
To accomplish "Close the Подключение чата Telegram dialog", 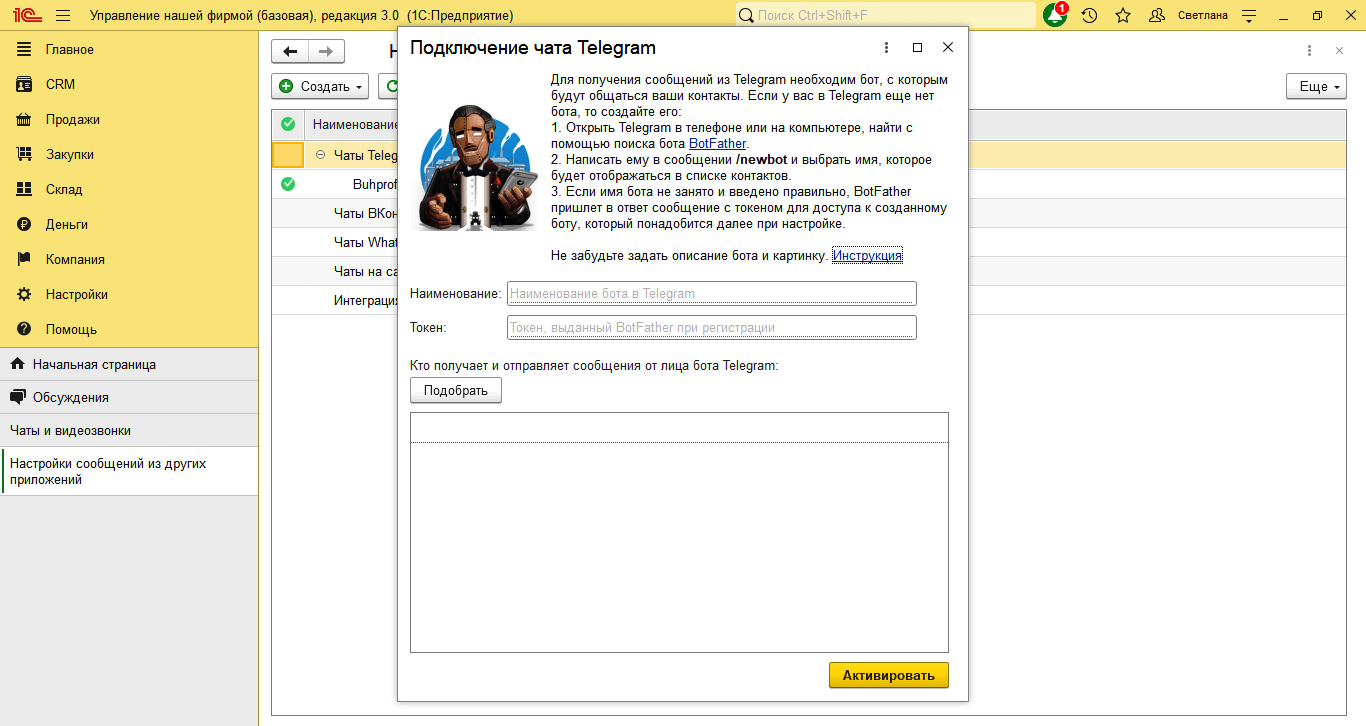I will click(x=948, y=48).
